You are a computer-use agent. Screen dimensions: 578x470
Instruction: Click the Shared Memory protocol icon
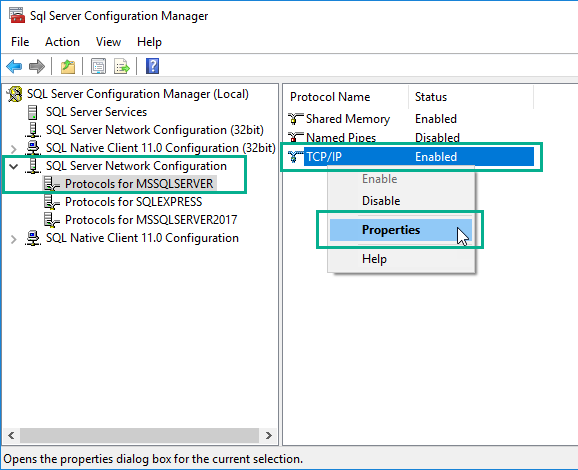point(296,119)
